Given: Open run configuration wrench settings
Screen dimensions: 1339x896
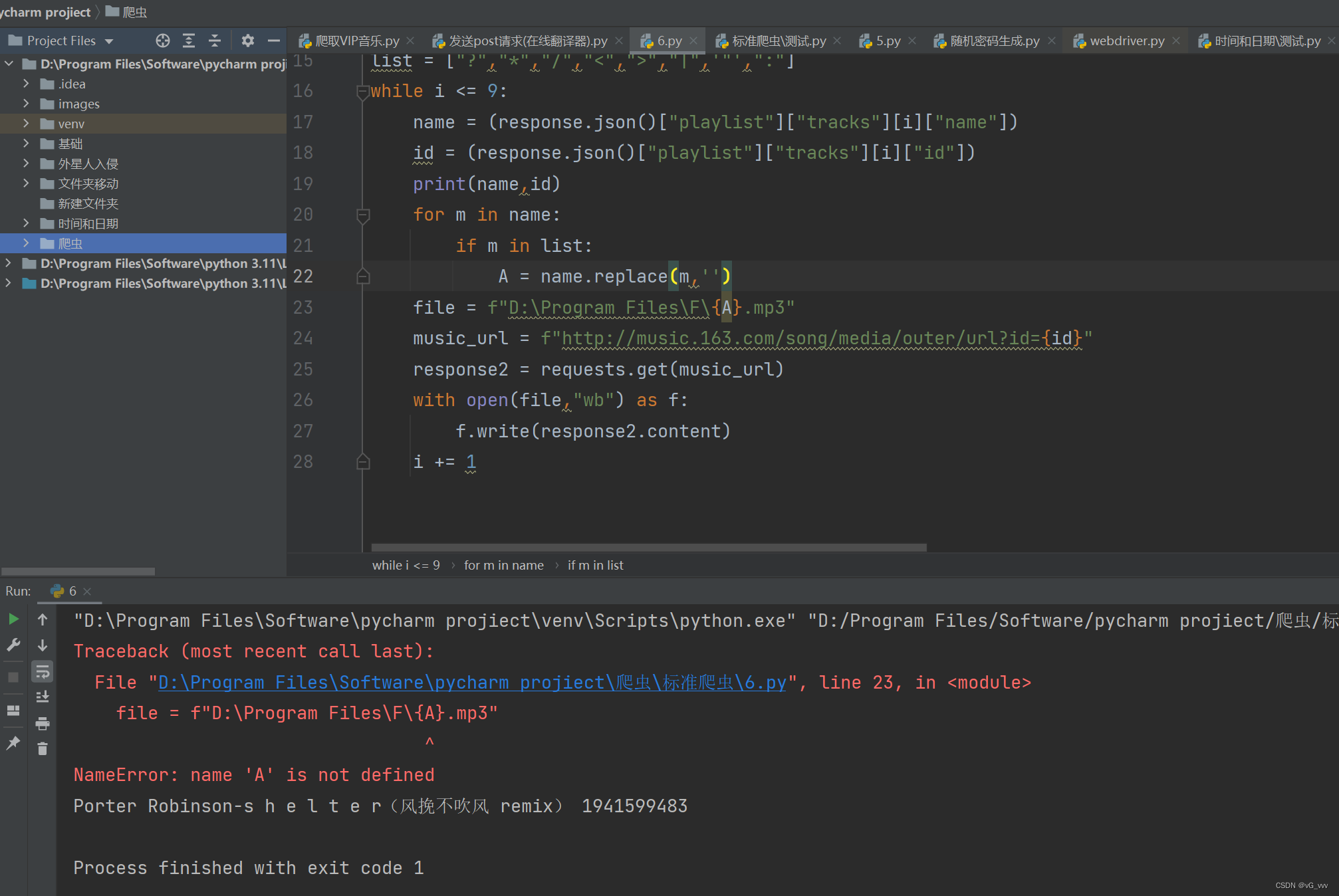Looking at the screenshot, I should [13, 645].
